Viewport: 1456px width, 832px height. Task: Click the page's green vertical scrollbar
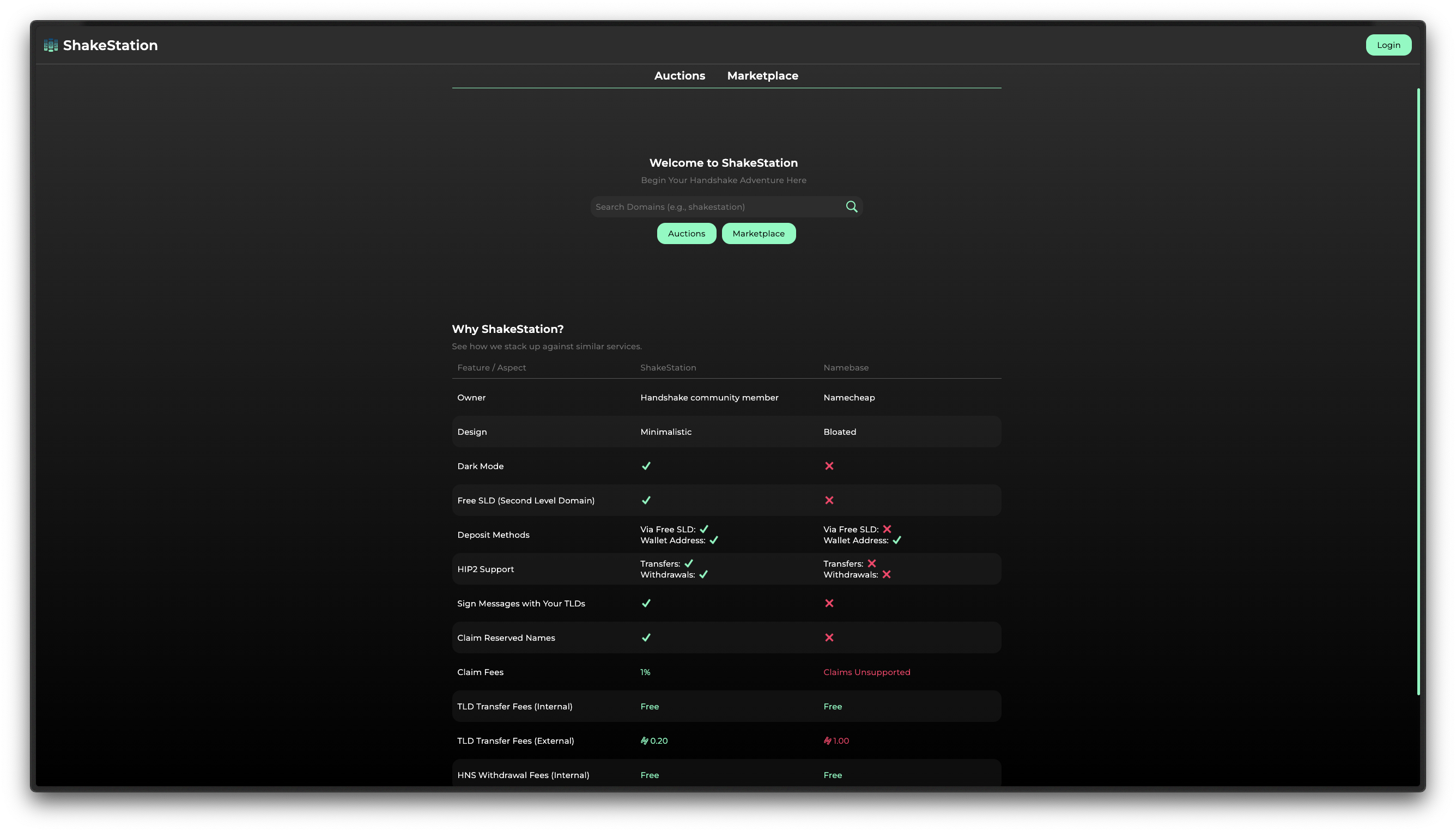[1418, 391]
